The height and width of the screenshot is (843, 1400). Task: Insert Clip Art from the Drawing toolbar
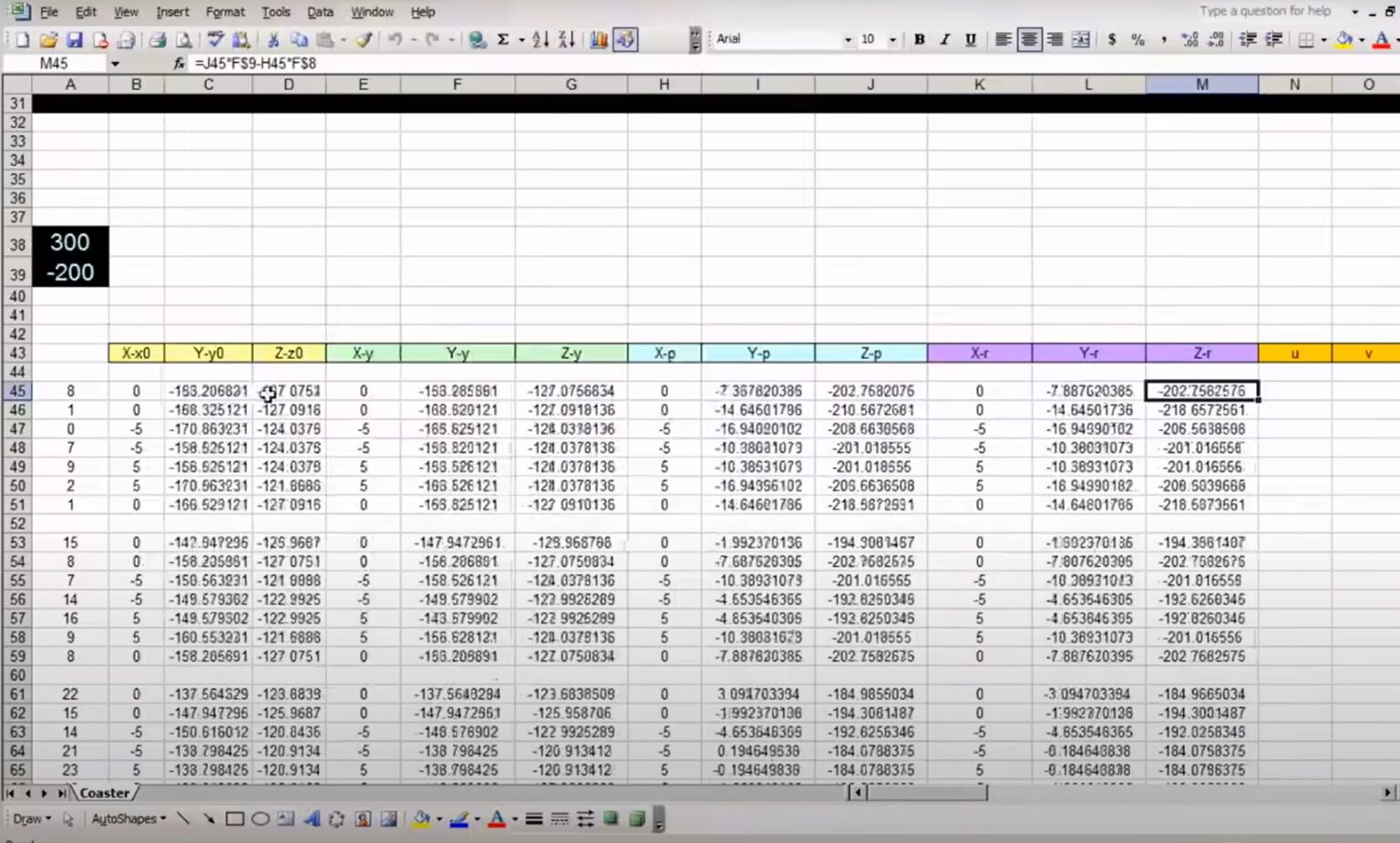click(x=361, y=818)
